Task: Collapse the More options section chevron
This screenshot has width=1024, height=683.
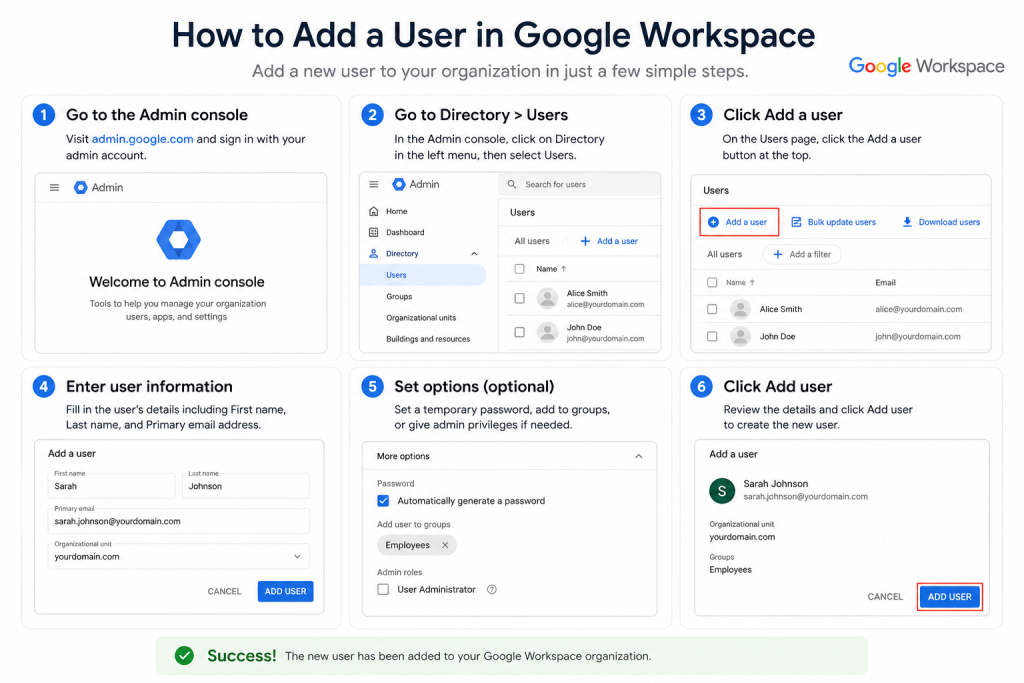Action: [639, 456]
